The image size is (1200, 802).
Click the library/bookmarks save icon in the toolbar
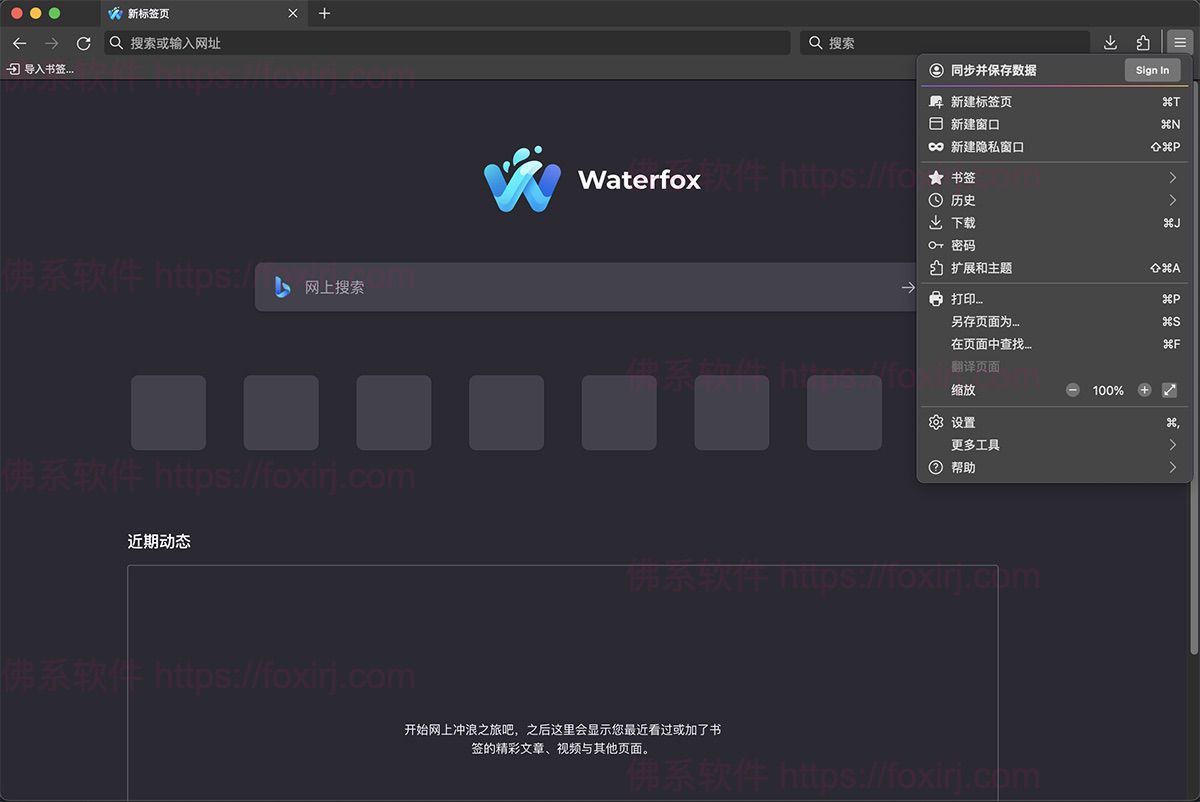(1143, 43)
